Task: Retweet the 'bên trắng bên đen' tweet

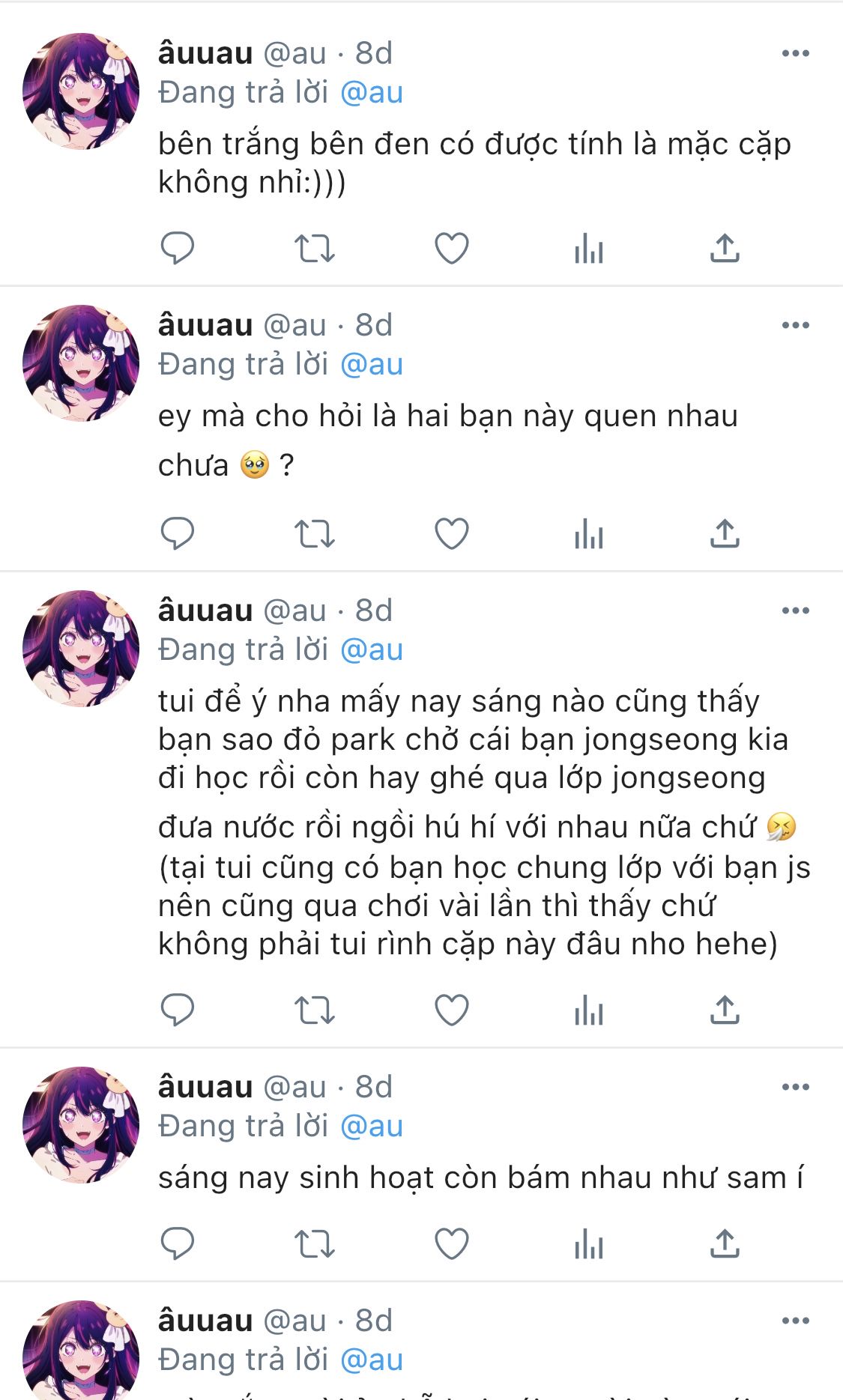Action: tap(314, 249)
